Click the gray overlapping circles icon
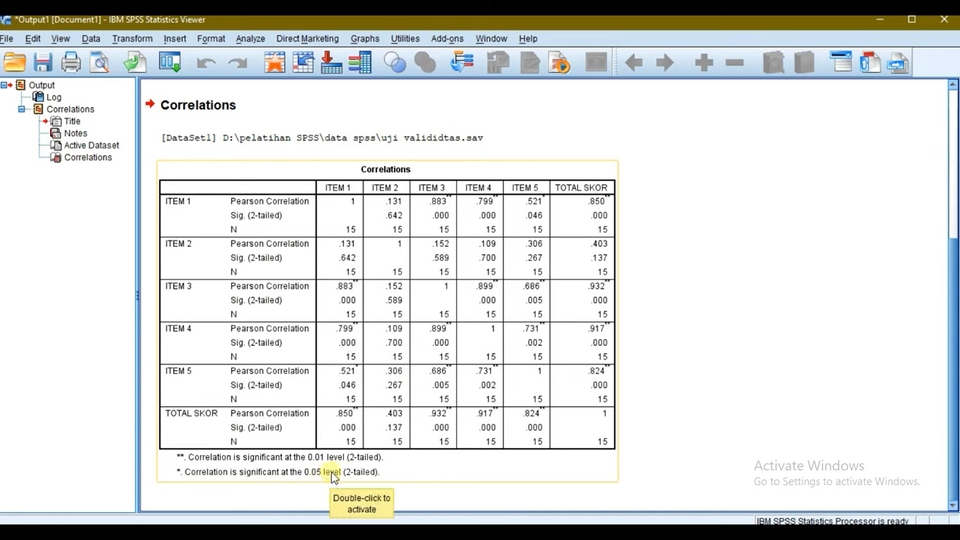This screenshot has width=960, height=540. pos(425,62)
